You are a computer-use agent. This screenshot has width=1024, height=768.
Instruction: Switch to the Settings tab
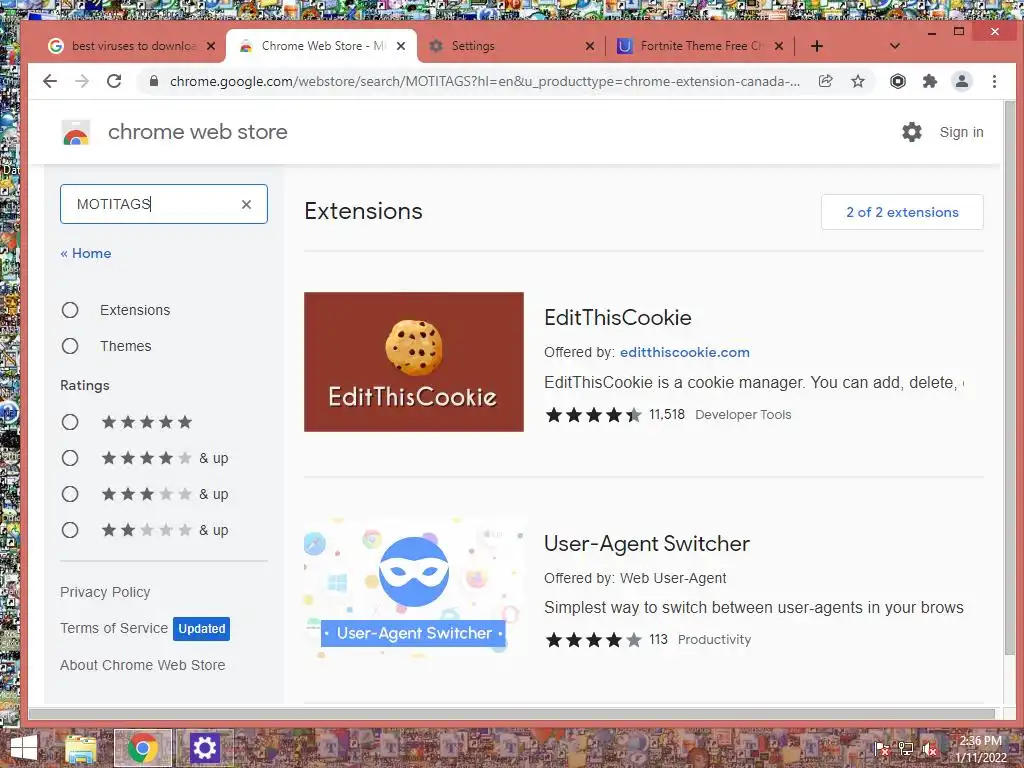coord(509,46)
